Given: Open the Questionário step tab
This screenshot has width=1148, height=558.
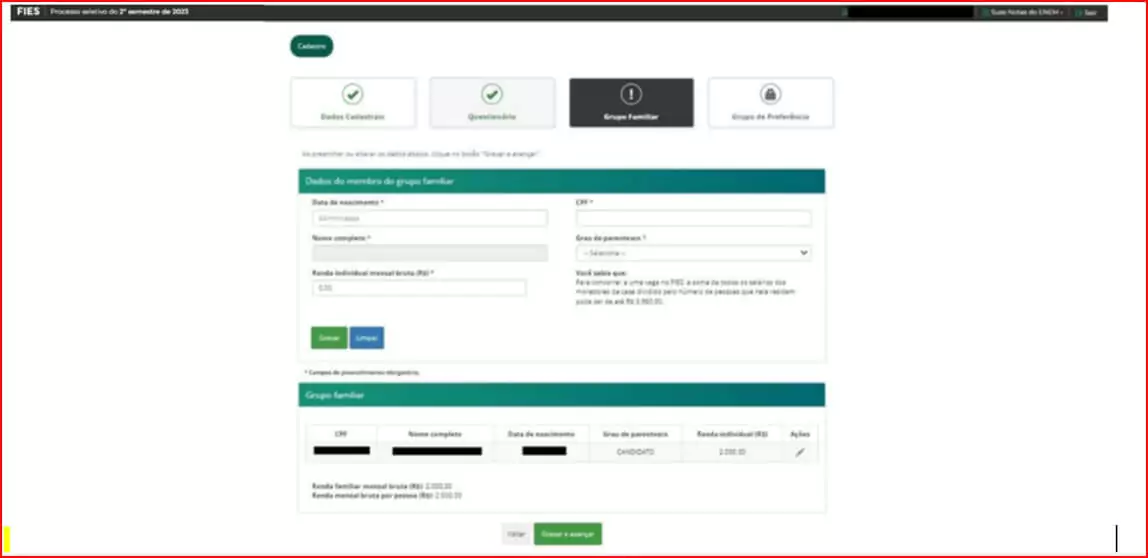Looking at the screenshot, I should (492, 103).
